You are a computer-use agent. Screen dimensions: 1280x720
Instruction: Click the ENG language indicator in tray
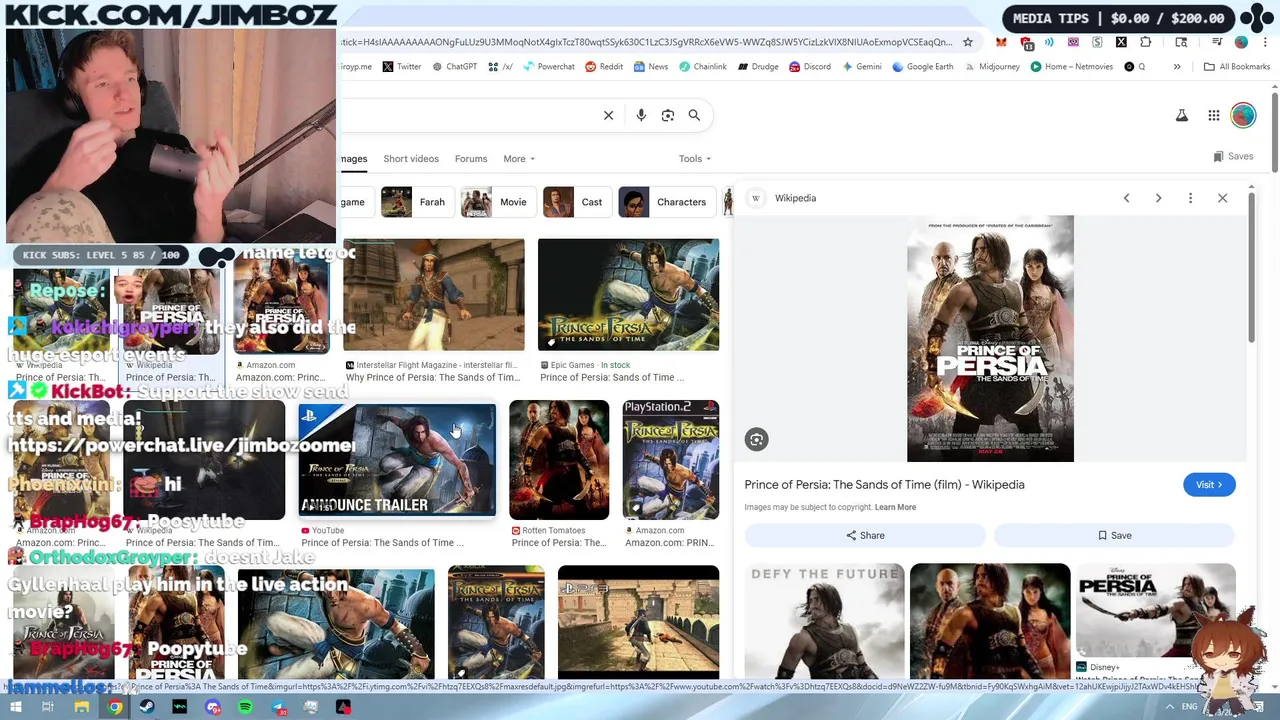pos(1189,707)
